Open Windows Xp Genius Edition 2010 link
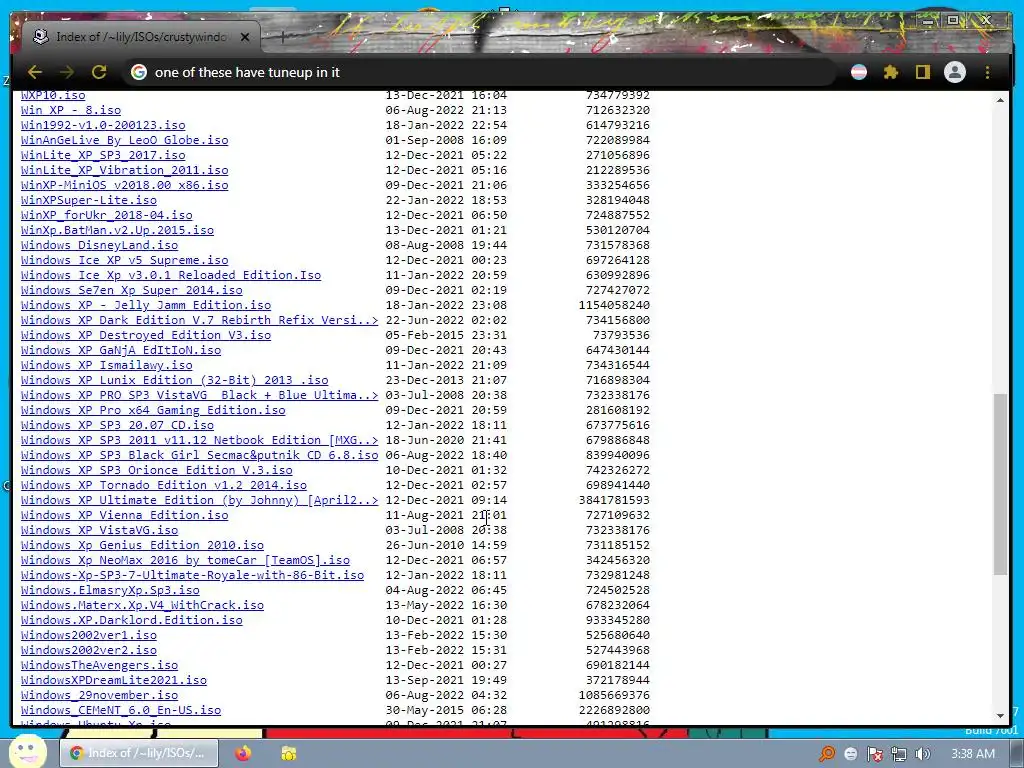This screenshot has width=1024, height=768. [x=142, y=546]
